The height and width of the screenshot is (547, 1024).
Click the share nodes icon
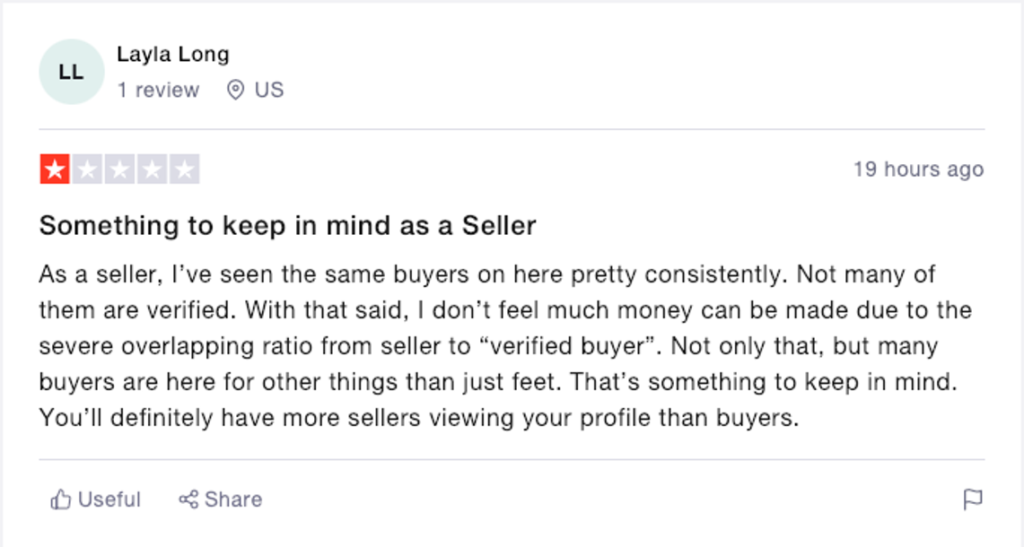[x=188, y=499]
